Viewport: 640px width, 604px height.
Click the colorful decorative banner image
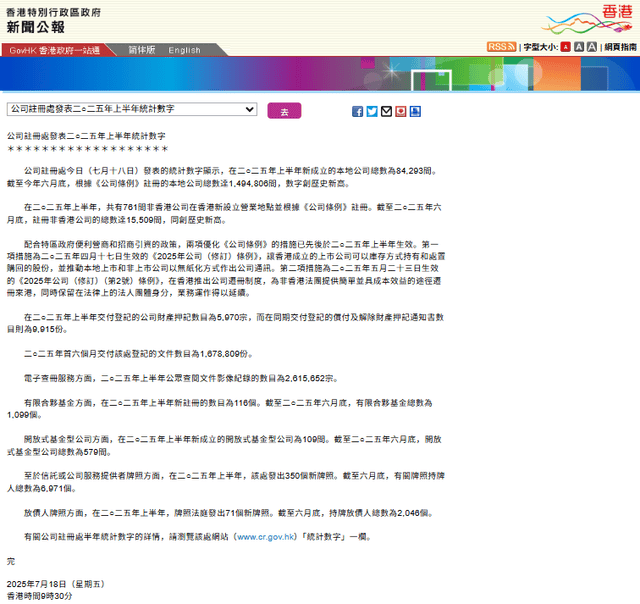coord(320,74)
